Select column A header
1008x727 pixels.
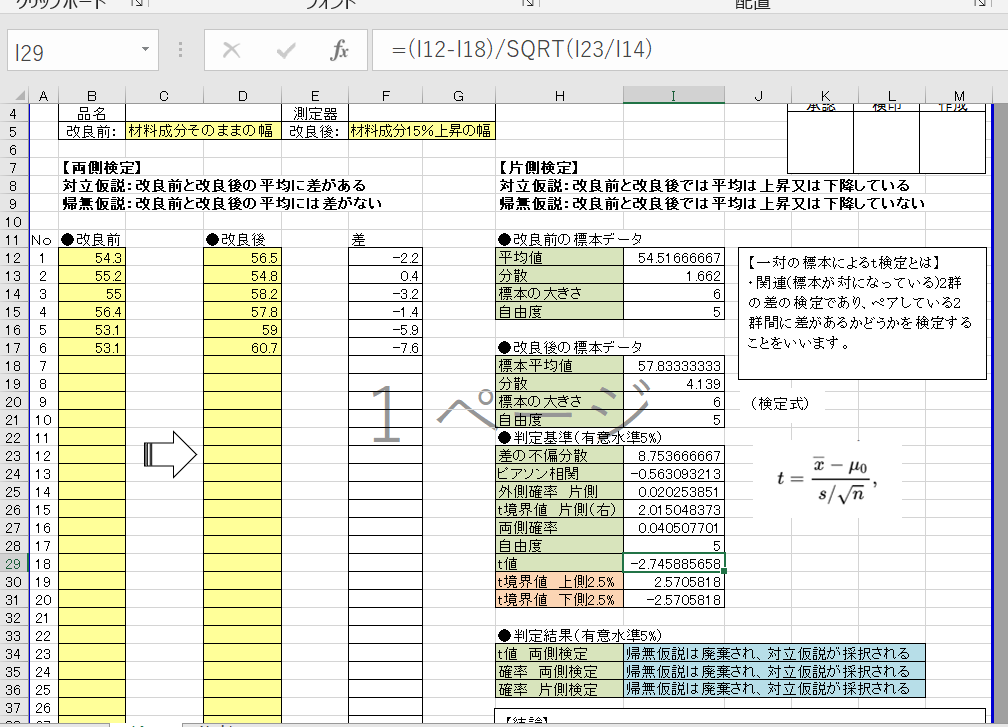(43, 96)
